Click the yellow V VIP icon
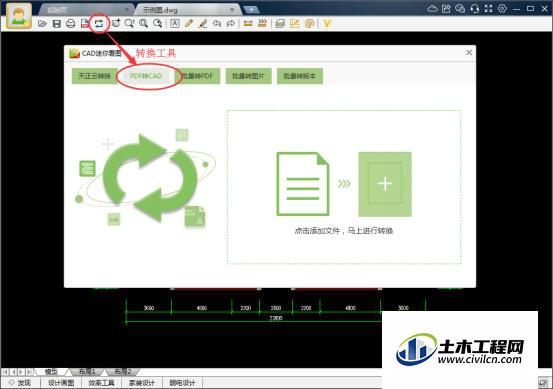This screenshot has width=553, height=389. click(x=327, y=24)
